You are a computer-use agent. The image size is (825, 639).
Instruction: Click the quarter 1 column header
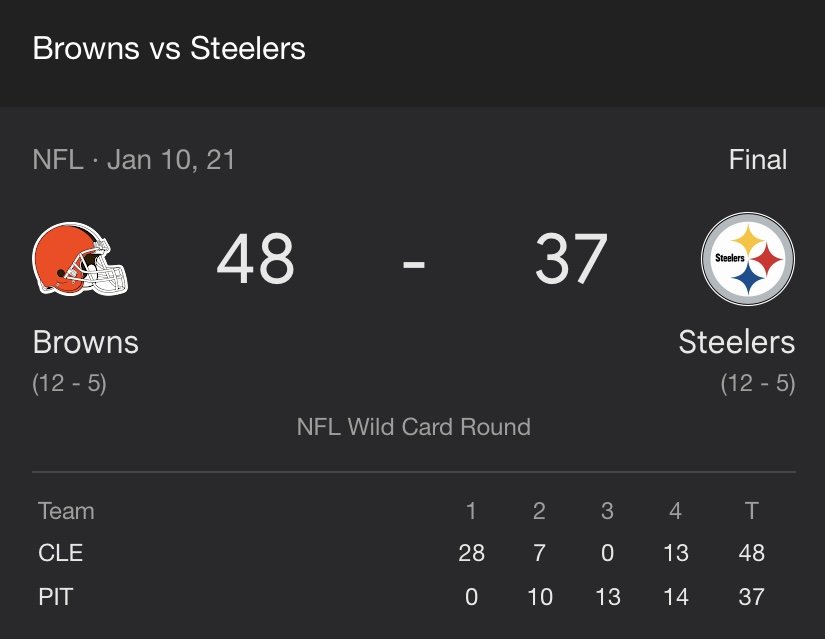point(471,511)
